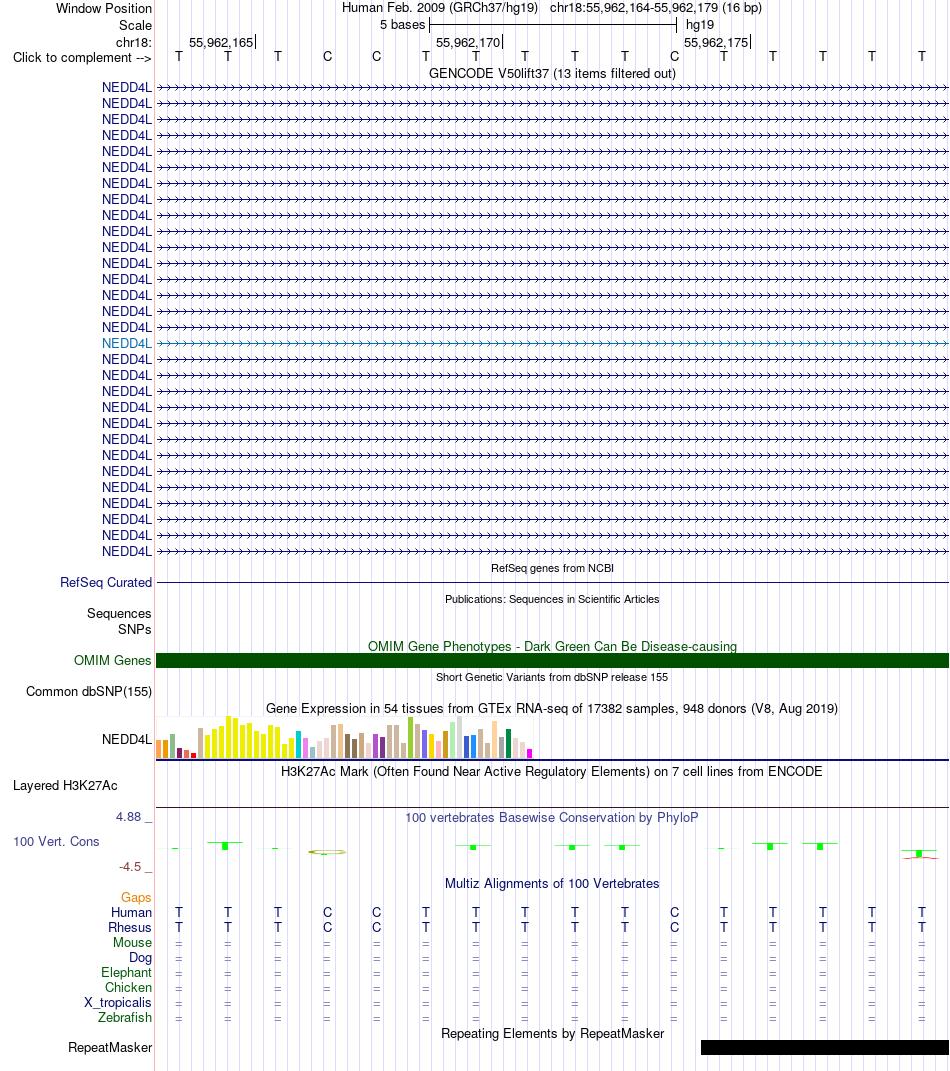Click the 55,962,175 coordinate marker
950x1071 pixels.
click(716, 42)
